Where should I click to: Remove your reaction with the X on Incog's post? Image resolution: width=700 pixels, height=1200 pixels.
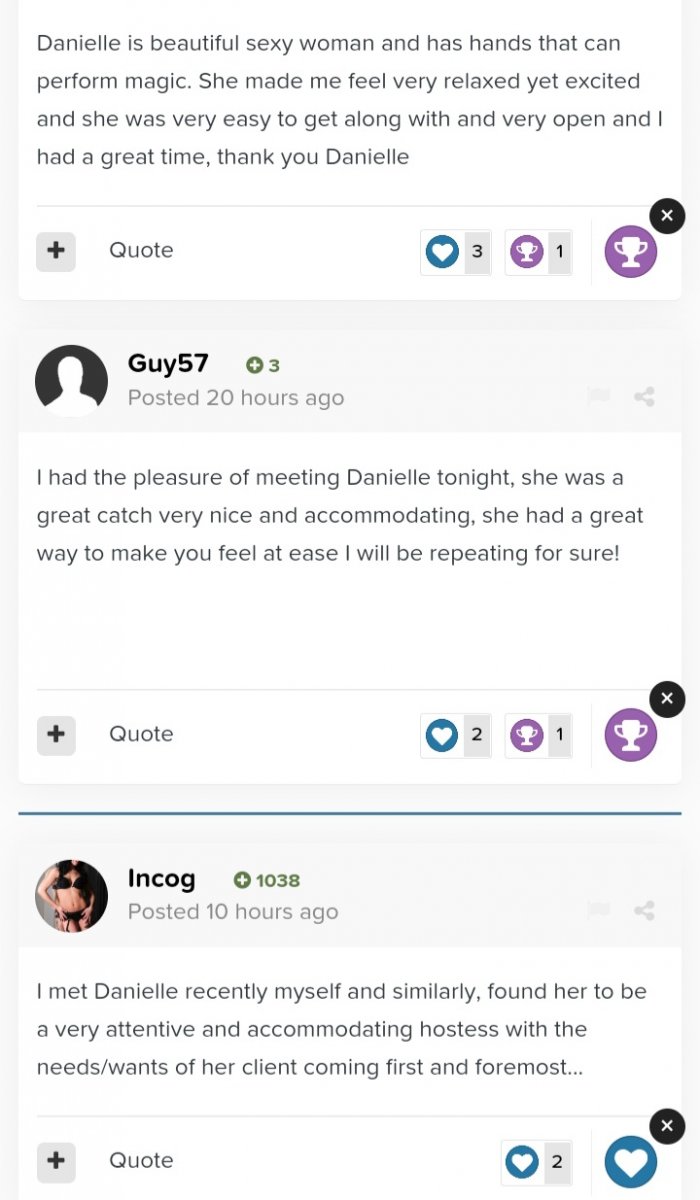point(667,1127)
